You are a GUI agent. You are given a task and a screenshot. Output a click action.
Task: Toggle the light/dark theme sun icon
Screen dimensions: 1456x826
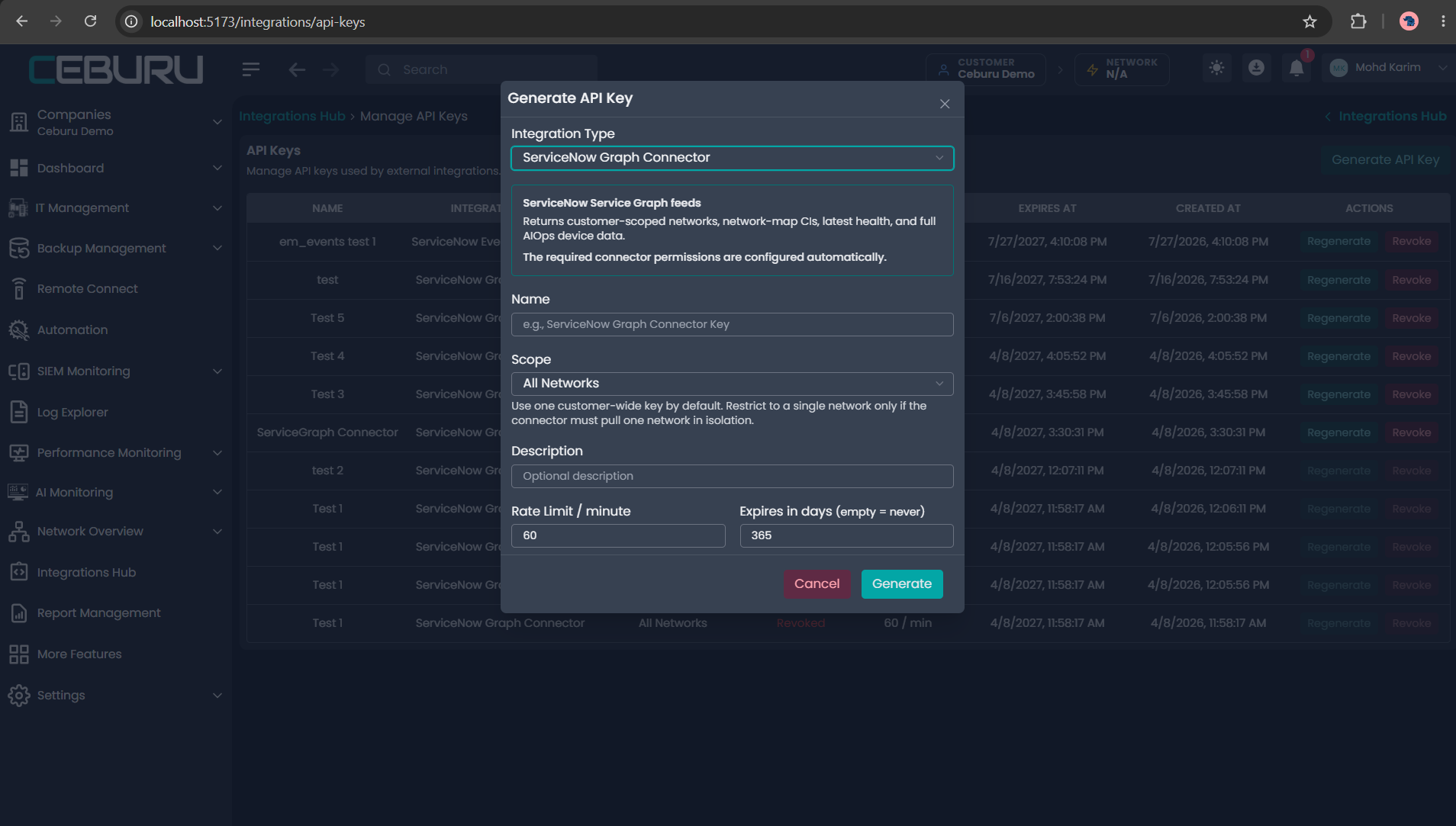coord(1217,68)
